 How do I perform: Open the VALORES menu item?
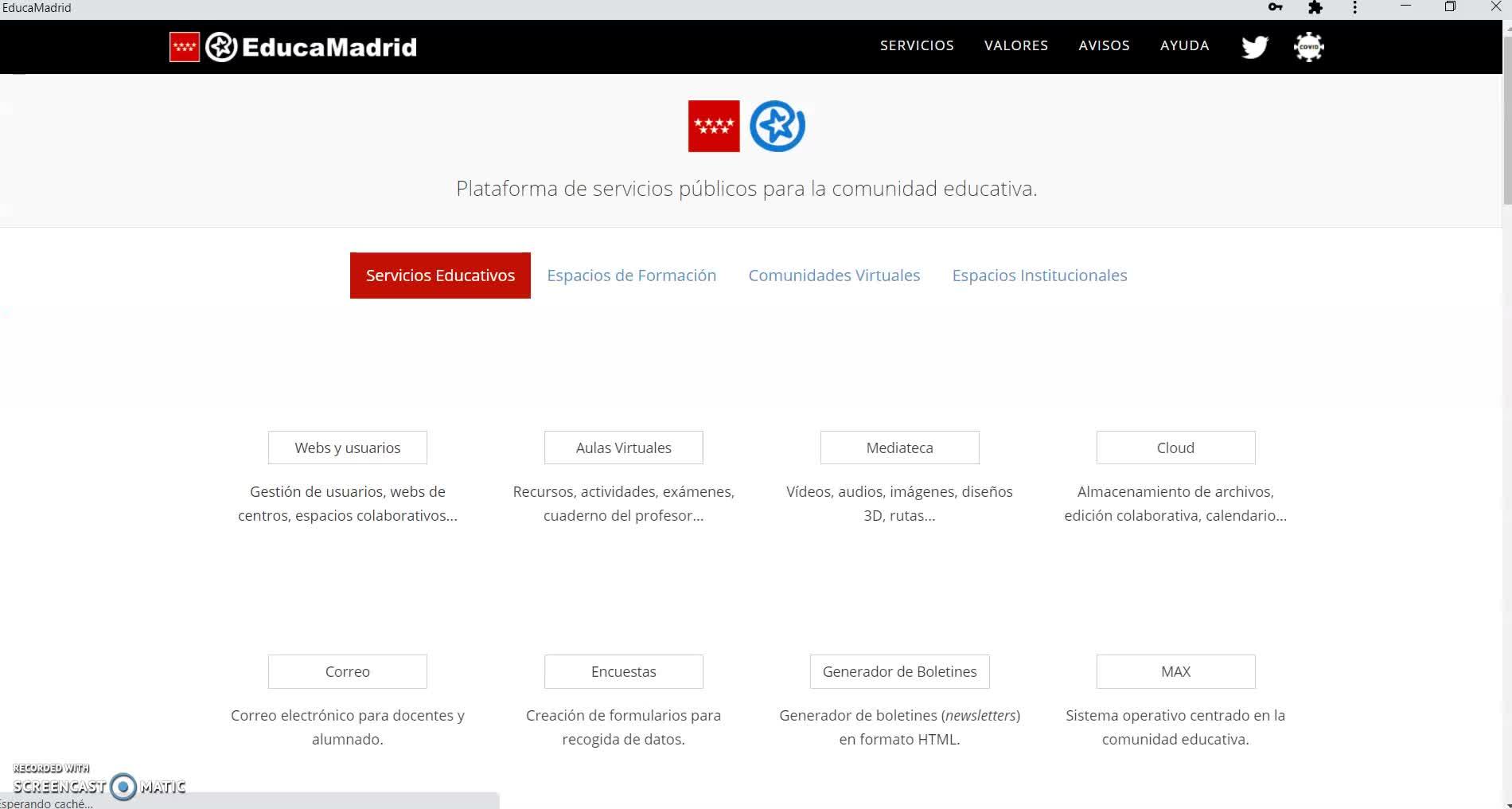point(1016,45)
